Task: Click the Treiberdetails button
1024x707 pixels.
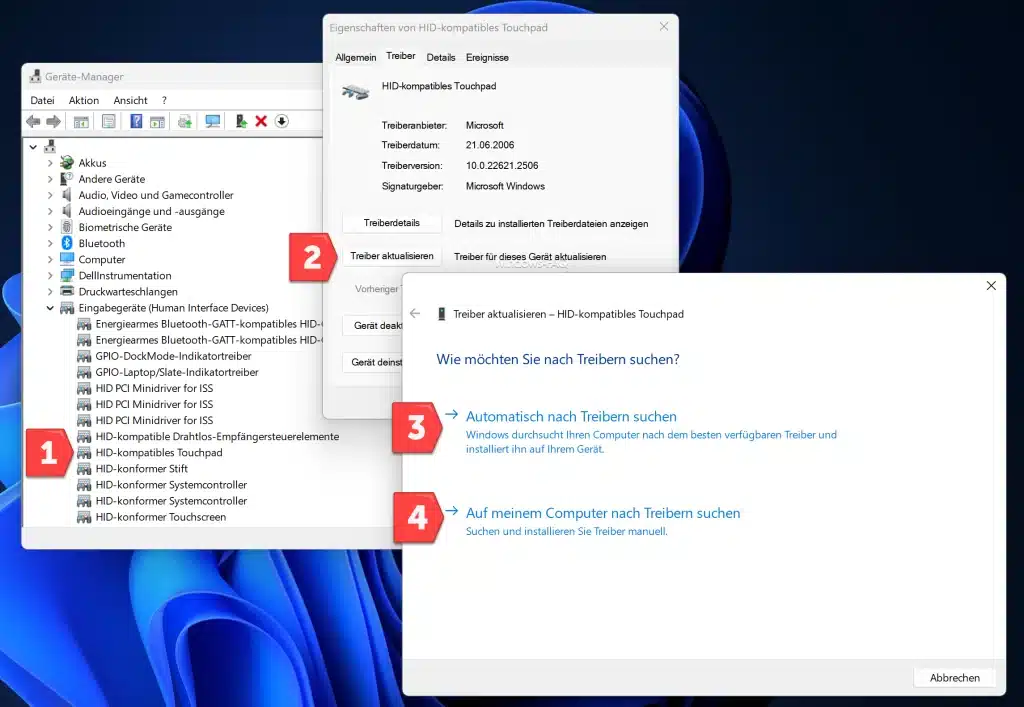Action: click(x=392, y=223)
